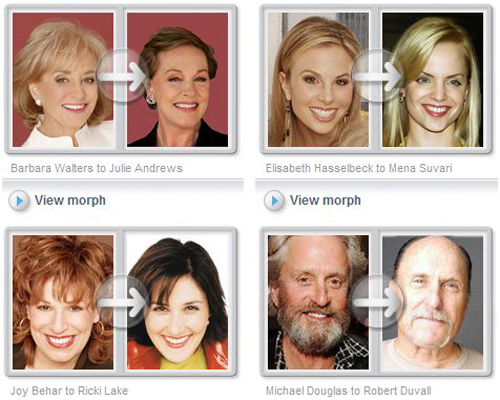The image size is (500, 400).
Task: Click the arrow icon in the bearded men pair
Action: [377, 302]
